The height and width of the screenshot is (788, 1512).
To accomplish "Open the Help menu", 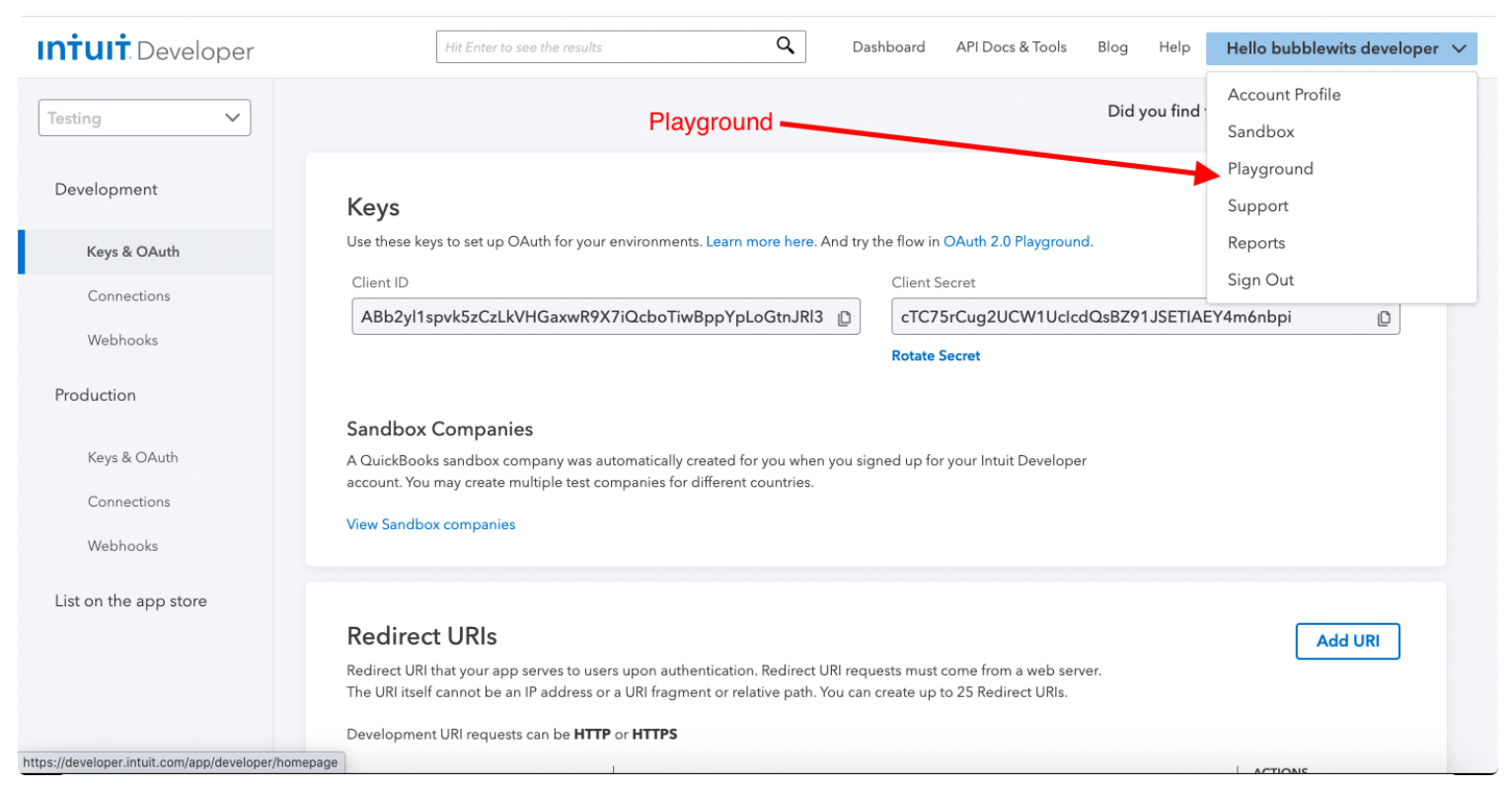I will (1174, 46).
